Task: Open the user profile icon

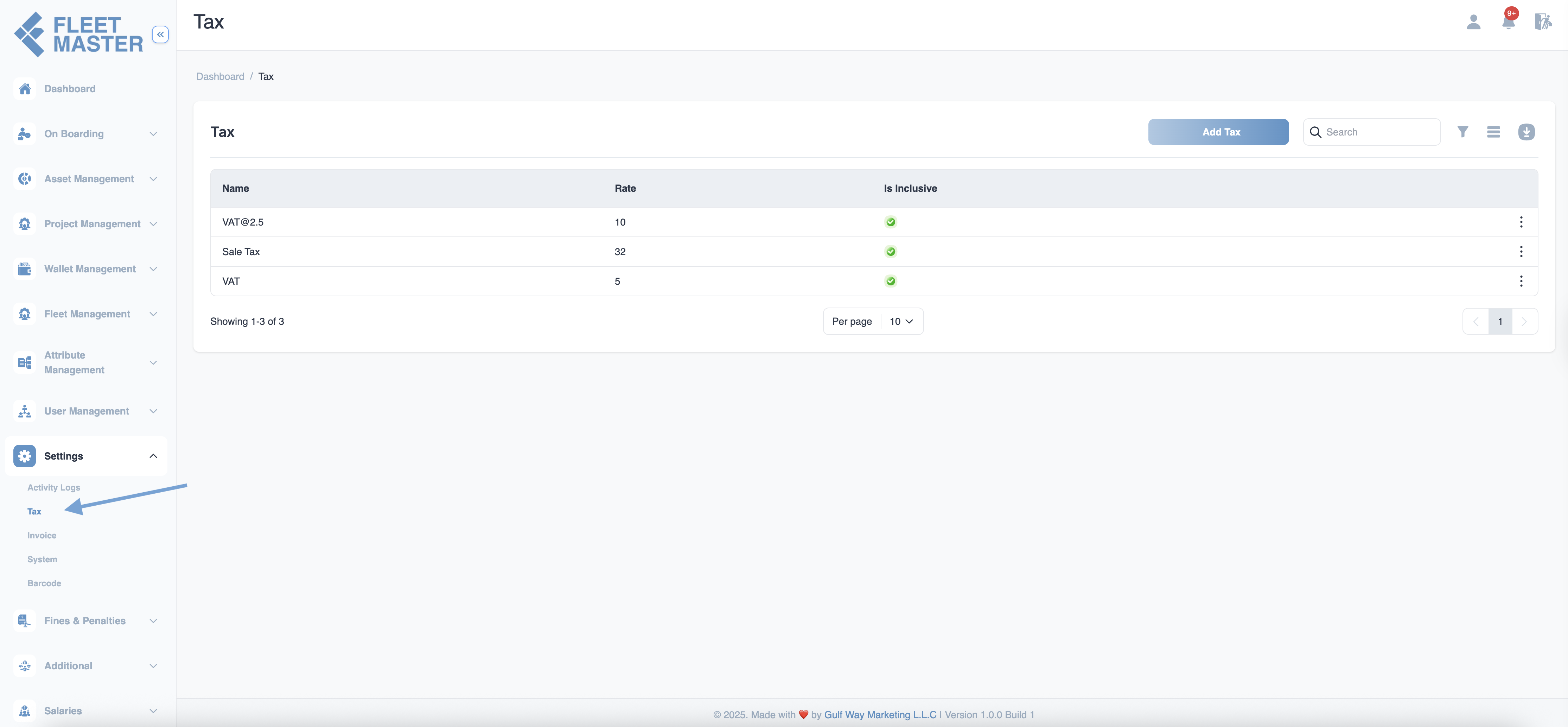Action: (x=1473, y=23)
